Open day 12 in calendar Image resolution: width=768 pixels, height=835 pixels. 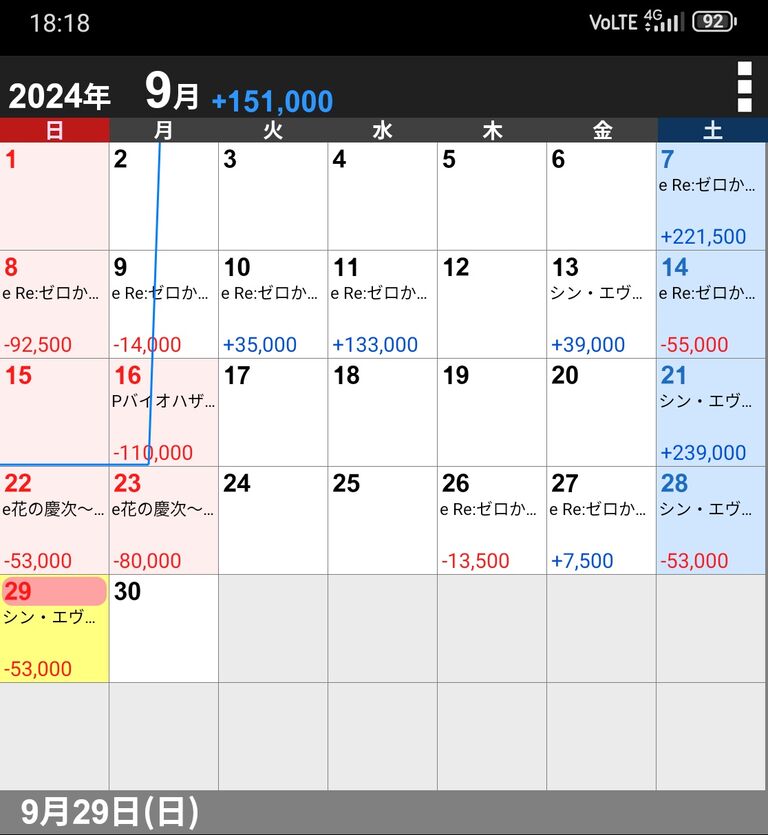pyautogui.click(x=492, y=305)
